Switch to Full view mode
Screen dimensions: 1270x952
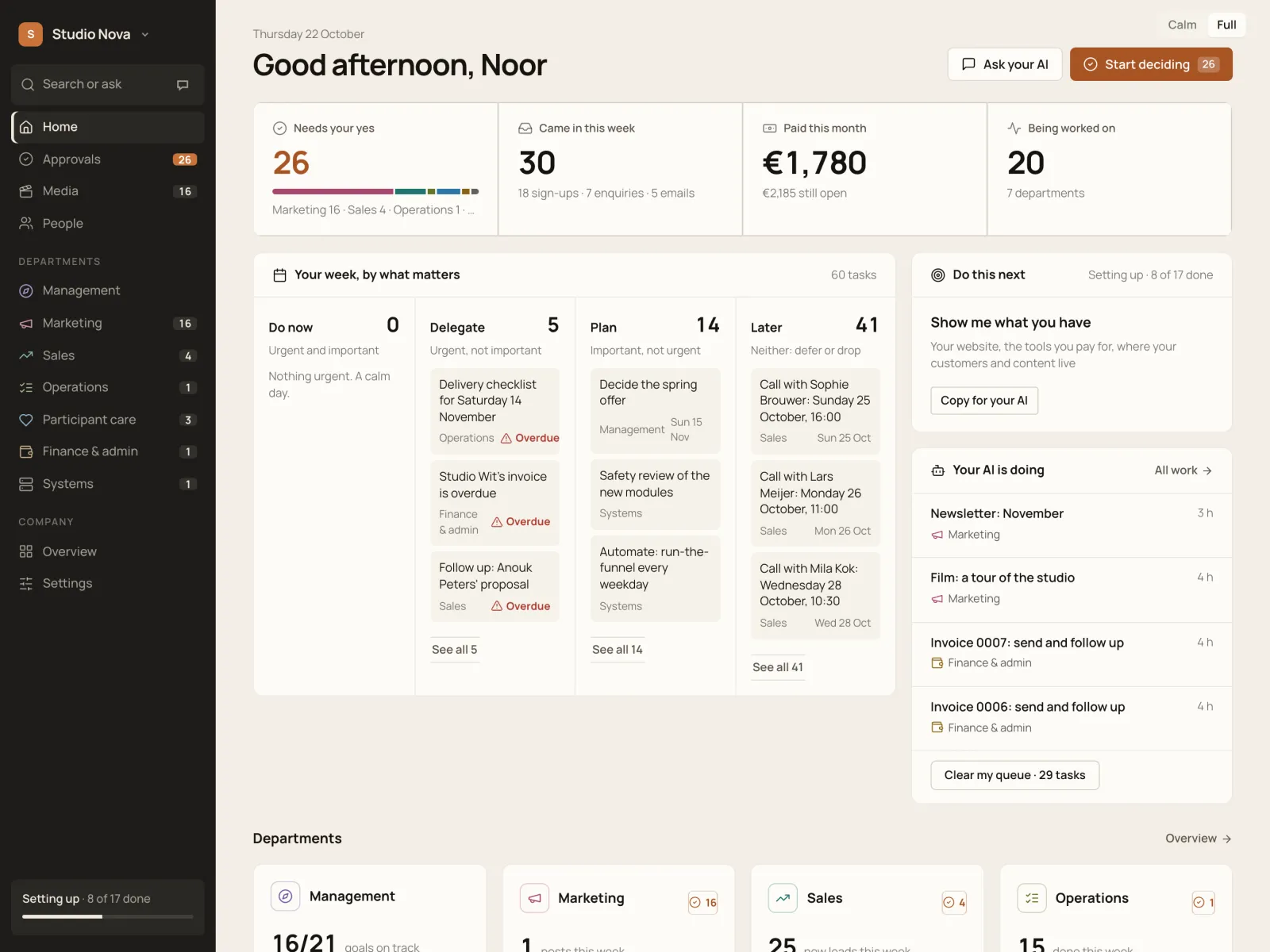(x=1226, y=25)
